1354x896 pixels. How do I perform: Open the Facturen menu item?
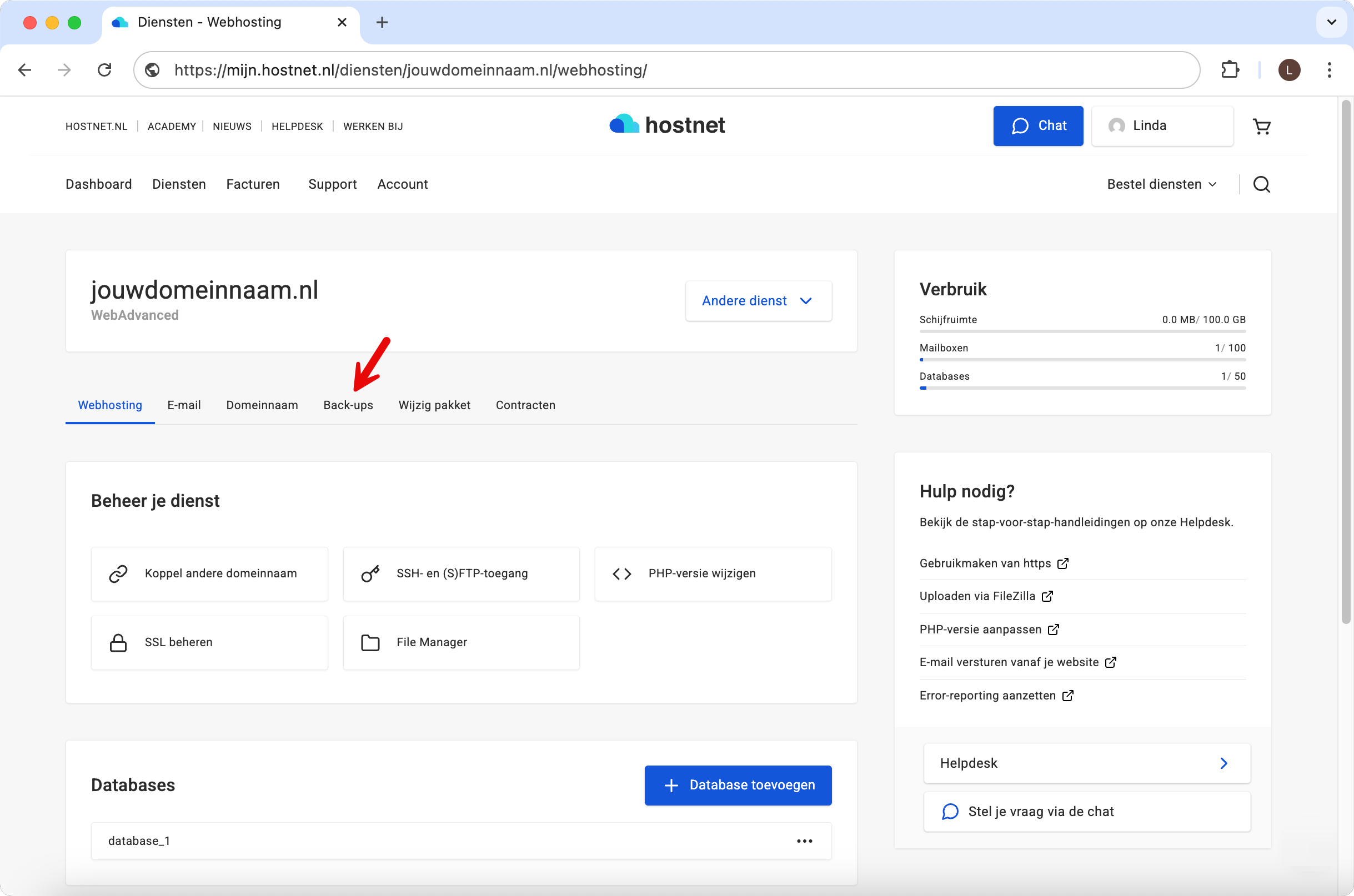coord(253,184)
